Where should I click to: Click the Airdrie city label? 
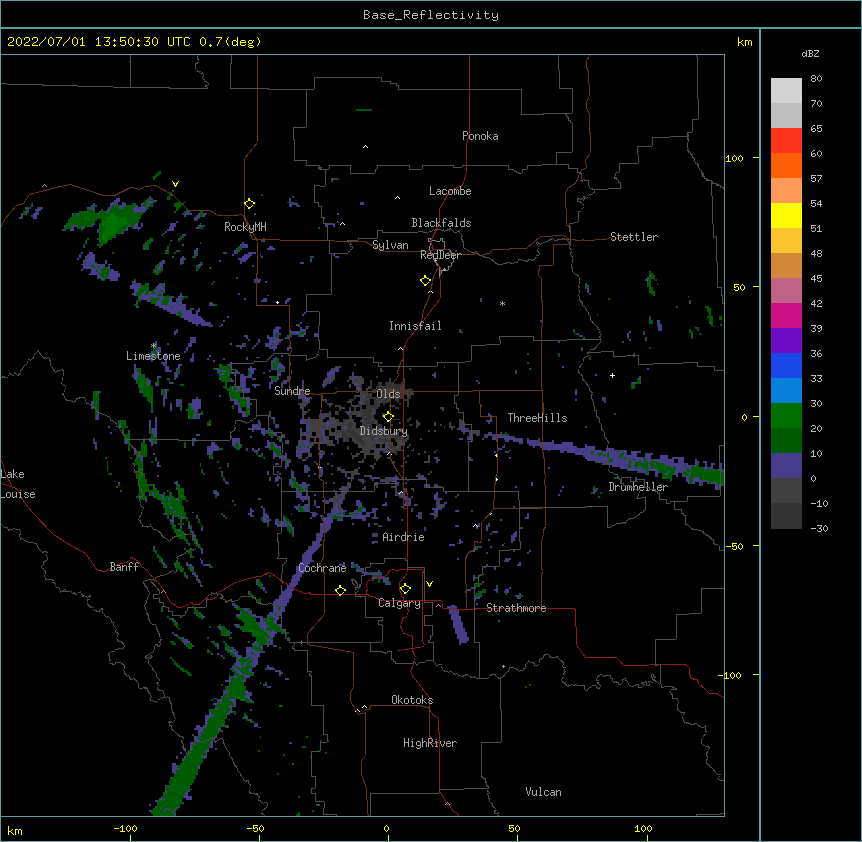(x=403, y=537)
